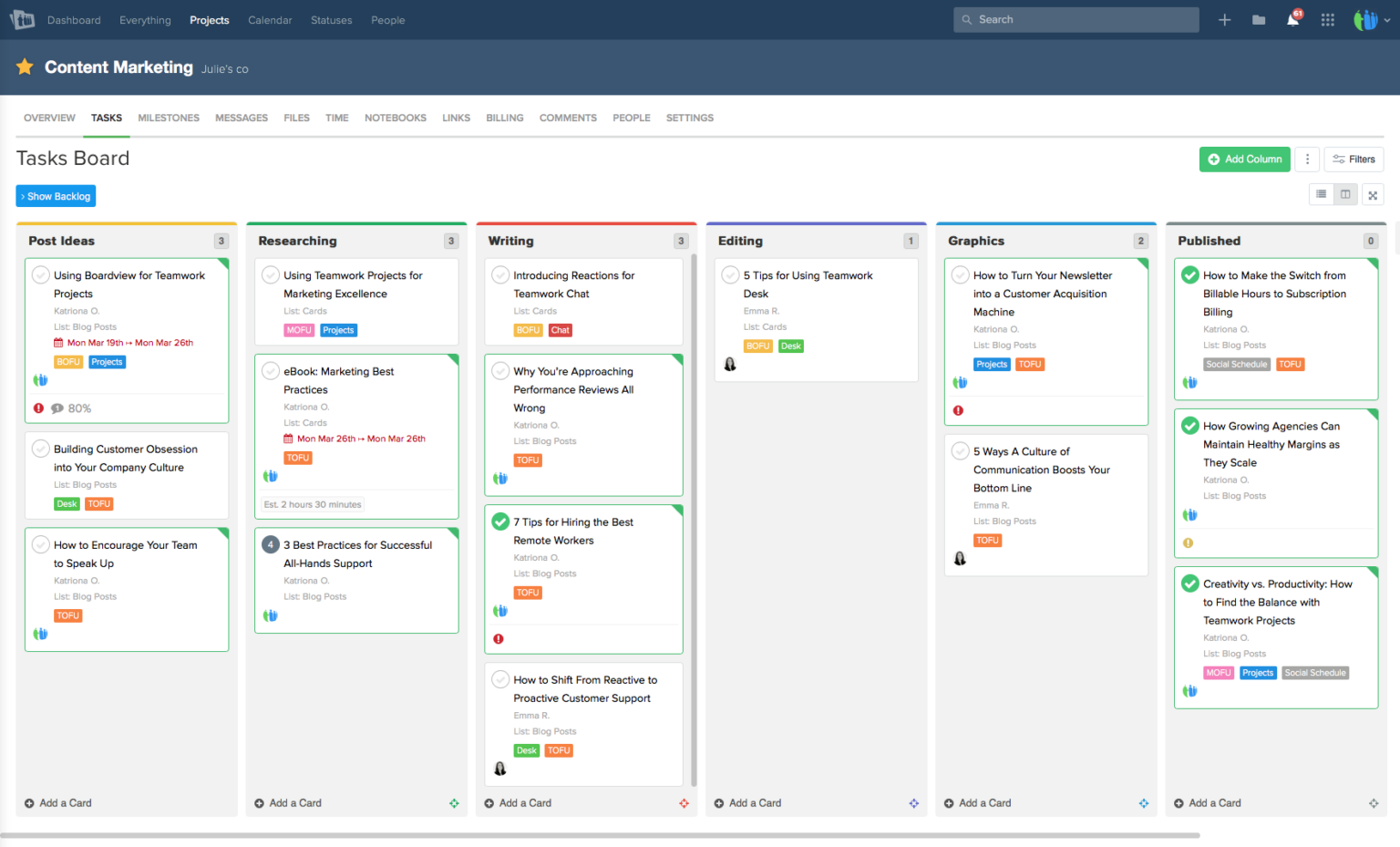This screenshot has width=1400, height=847.
Task: Unfavorite the Content Marketing project star
Action: click(x=24, y=67)
